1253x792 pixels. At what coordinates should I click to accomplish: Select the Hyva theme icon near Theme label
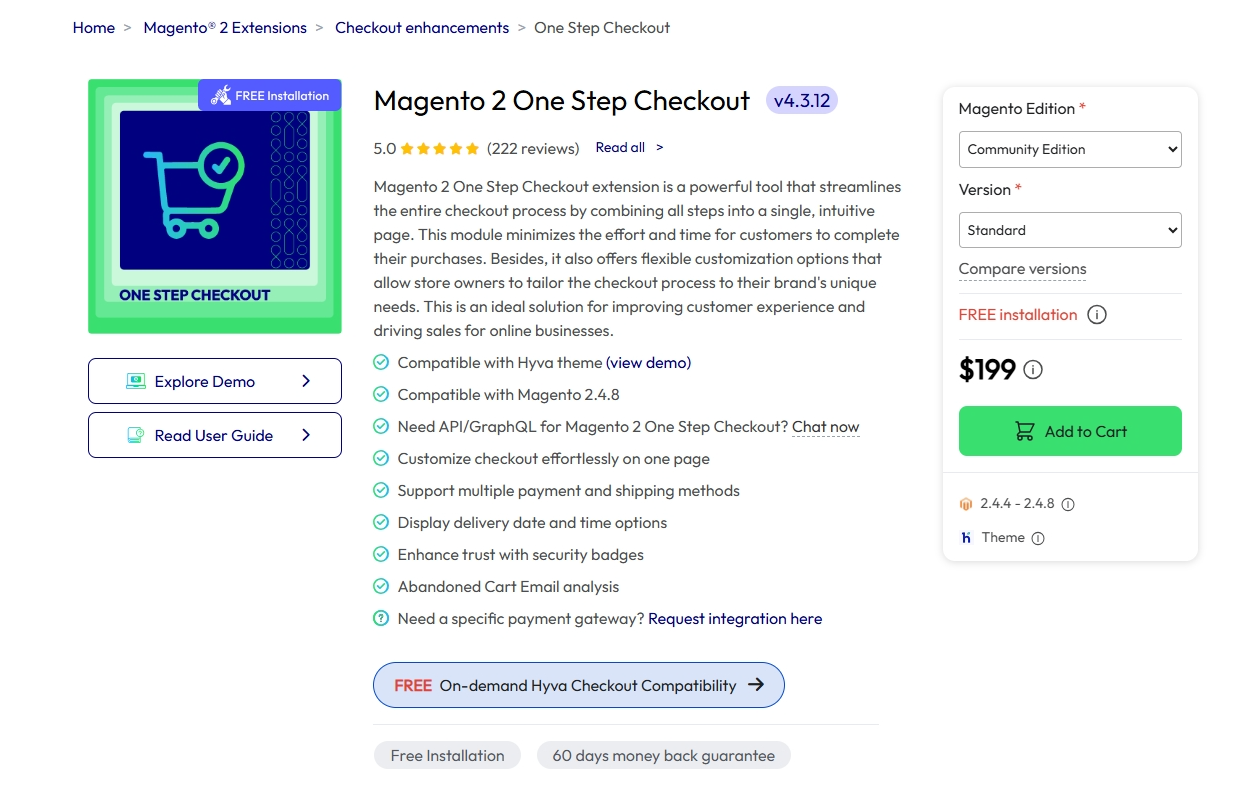(965, 537)
